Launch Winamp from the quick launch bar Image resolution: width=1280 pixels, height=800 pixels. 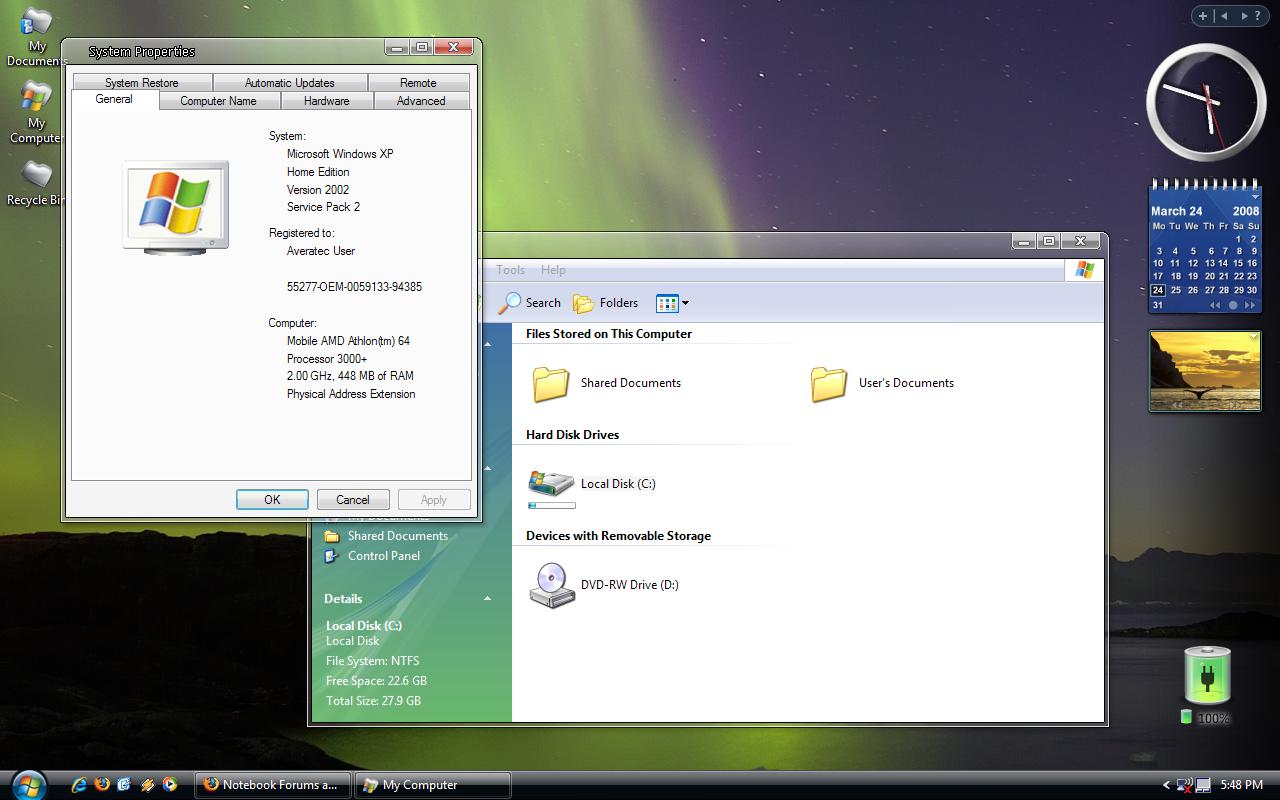(147, 785)
